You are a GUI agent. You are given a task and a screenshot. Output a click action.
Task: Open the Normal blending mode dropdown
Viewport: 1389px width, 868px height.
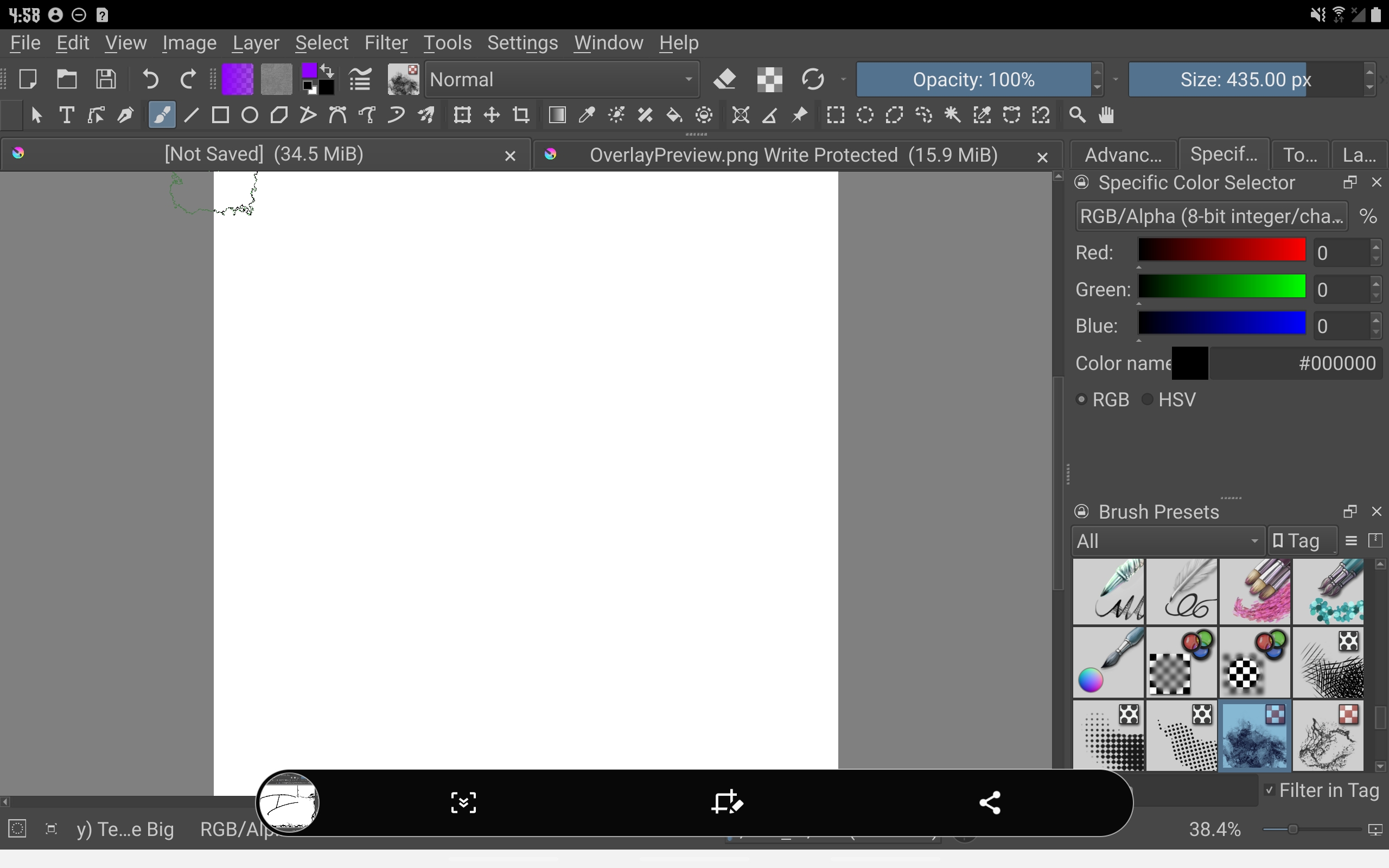[562, 79]
